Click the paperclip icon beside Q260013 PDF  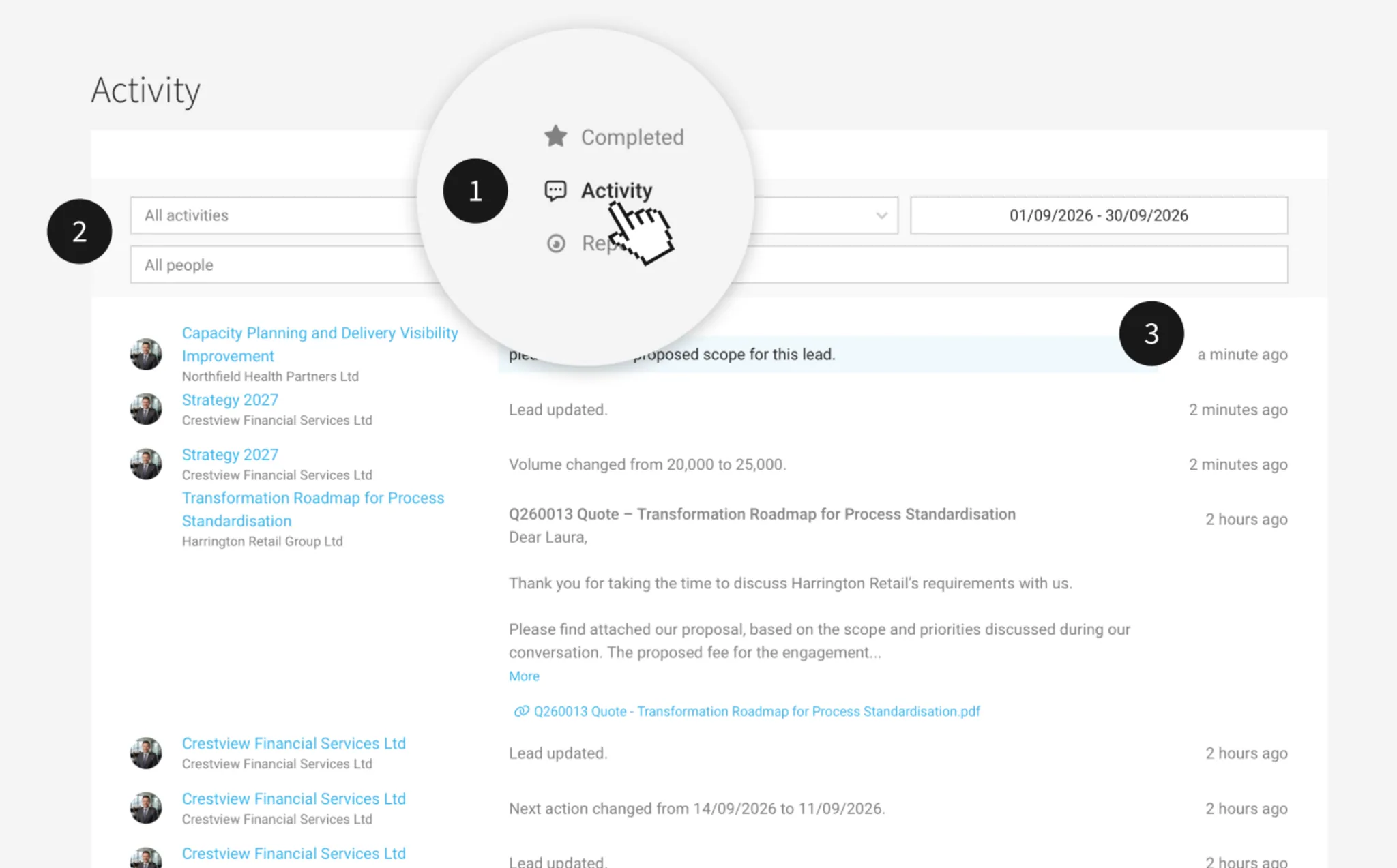tap(521, 711)
